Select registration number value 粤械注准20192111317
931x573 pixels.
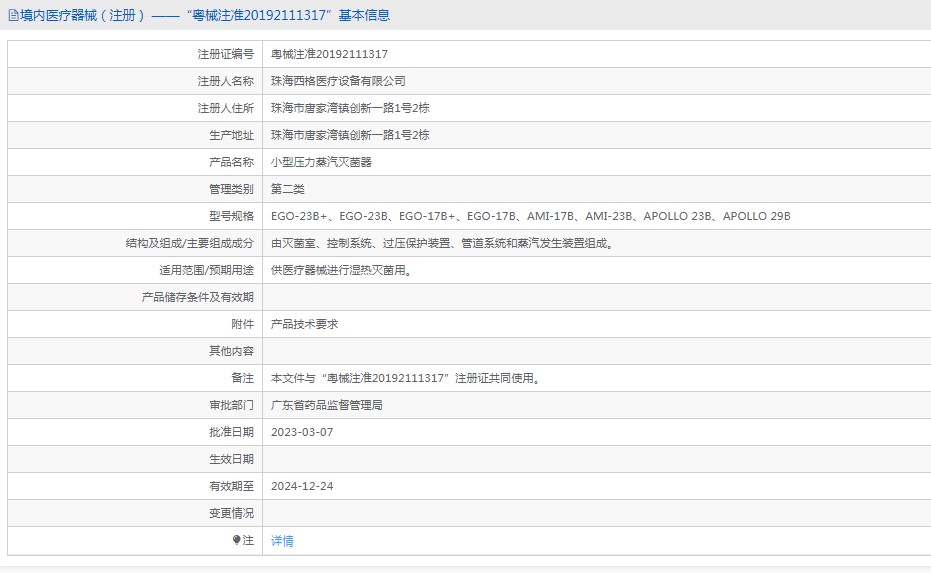click(329, 54)
